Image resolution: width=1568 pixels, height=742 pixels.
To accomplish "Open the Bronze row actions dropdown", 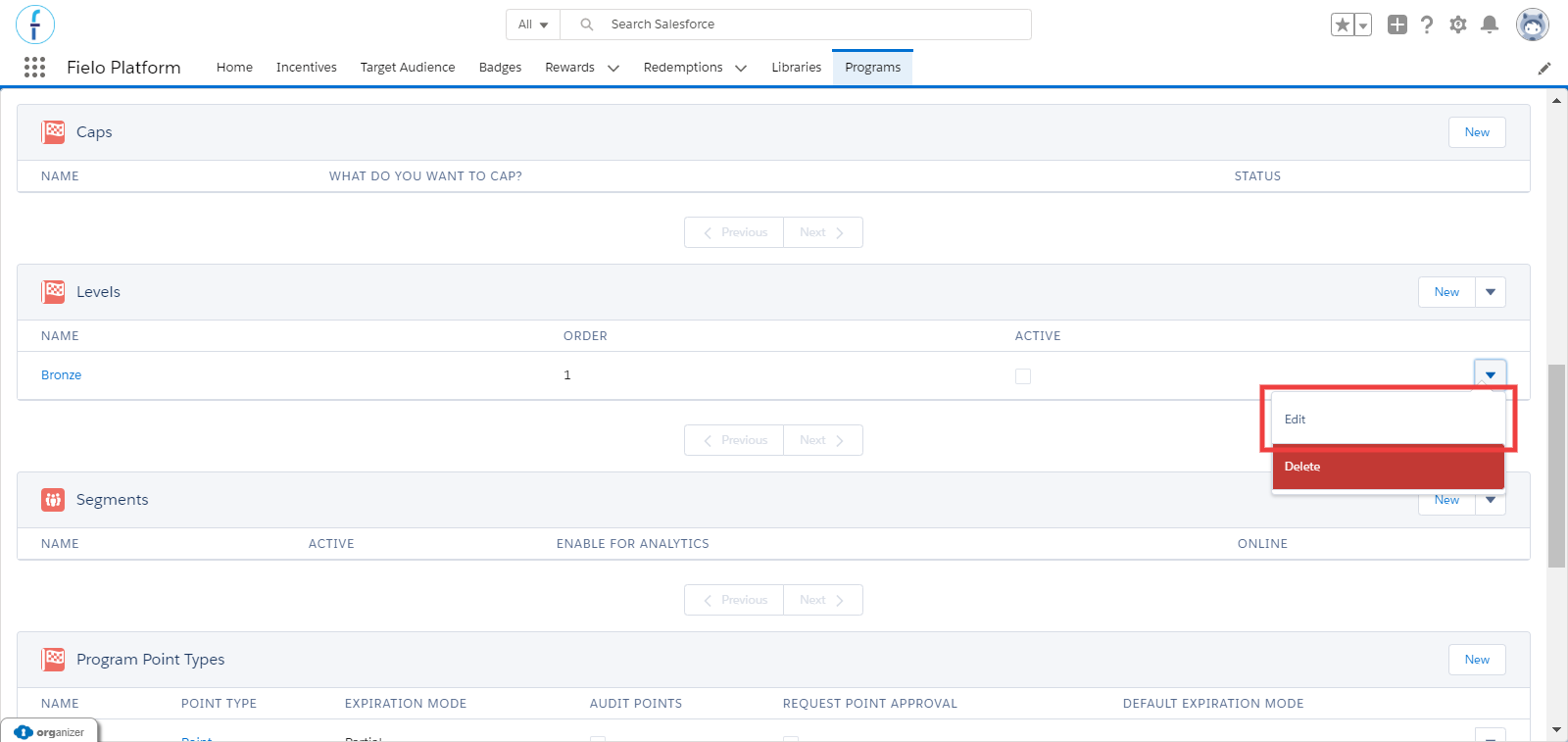I will pyautogui.click(x=1491, y=374).
